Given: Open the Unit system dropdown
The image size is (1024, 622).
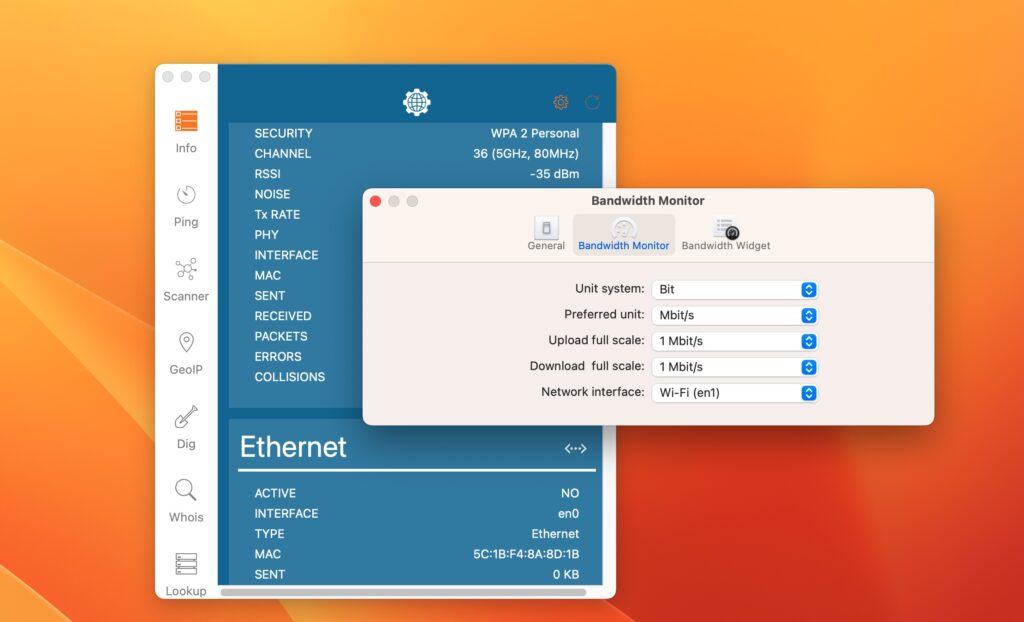Looking at the screenshot, I should click(x=735, y=289).
